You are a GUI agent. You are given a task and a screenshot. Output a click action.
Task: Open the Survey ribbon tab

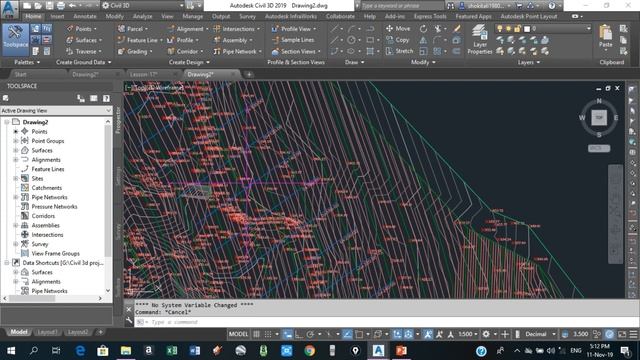point(247,16)
